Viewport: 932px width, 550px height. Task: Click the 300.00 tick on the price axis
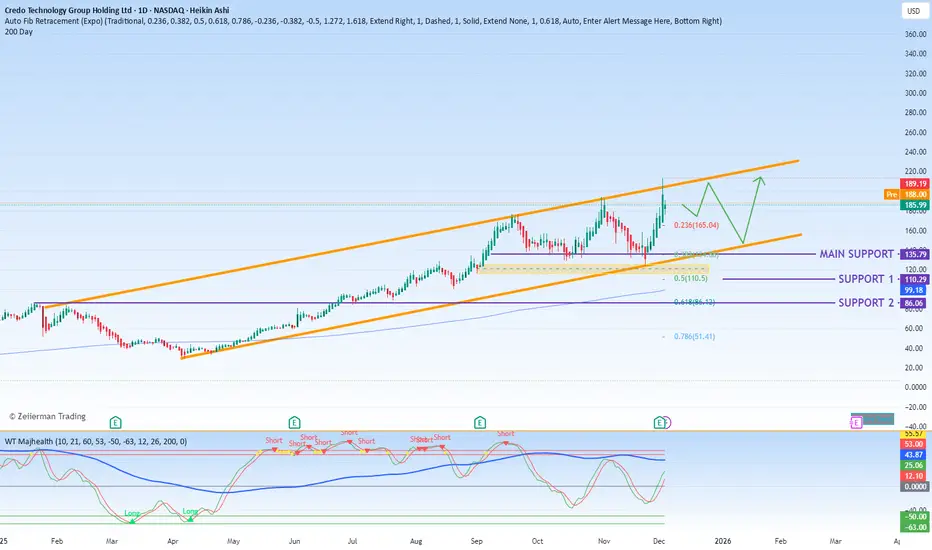[915, 93]
